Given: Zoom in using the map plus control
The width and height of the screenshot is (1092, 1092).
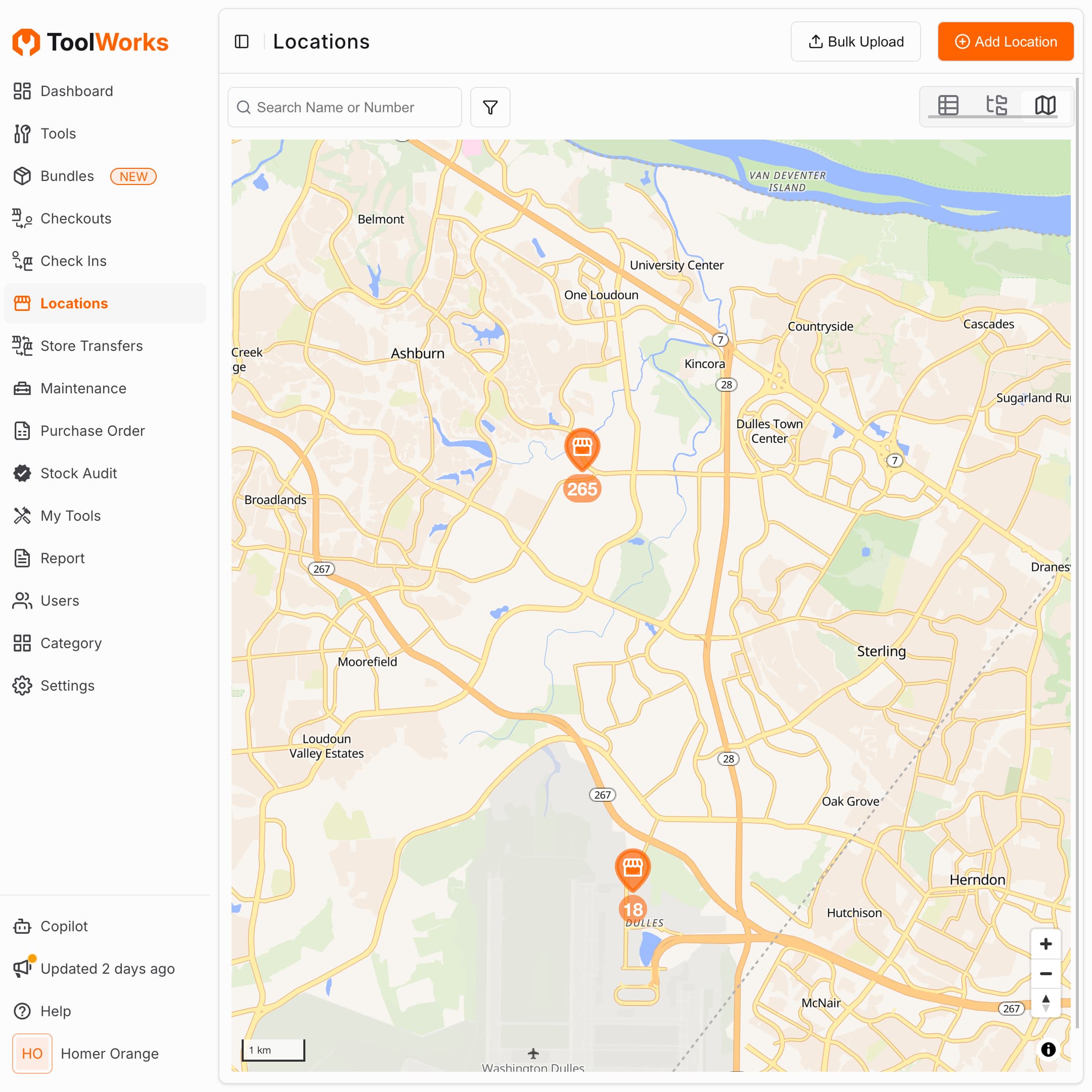Looking at the screenshot, I should [x=1046, y=943].
